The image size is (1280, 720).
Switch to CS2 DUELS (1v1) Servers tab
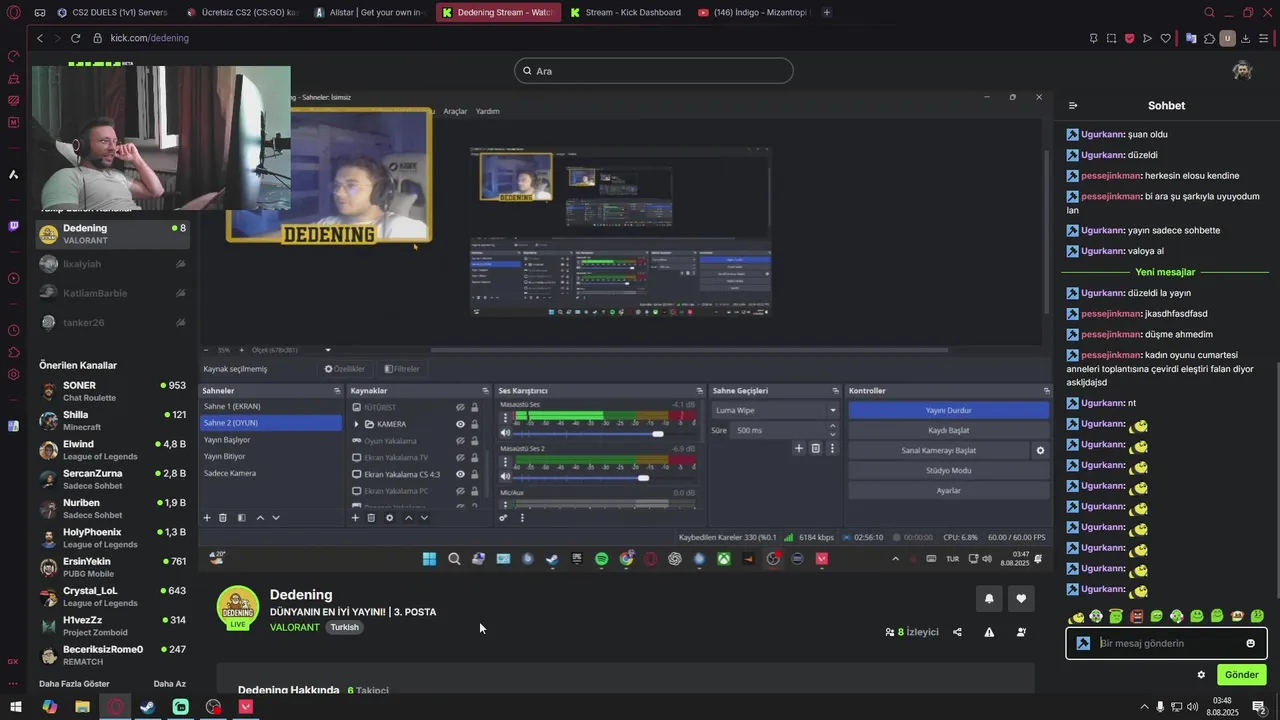click(112, 13)
